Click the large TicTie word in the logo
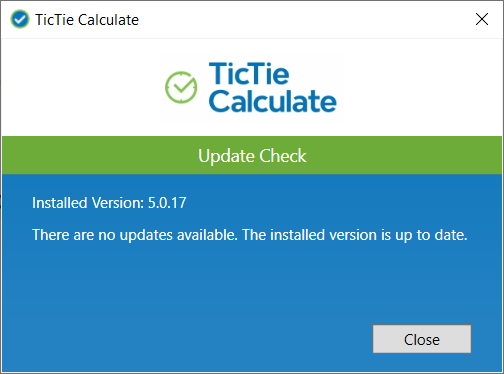The image size is (504, 374). pos(249,74)
